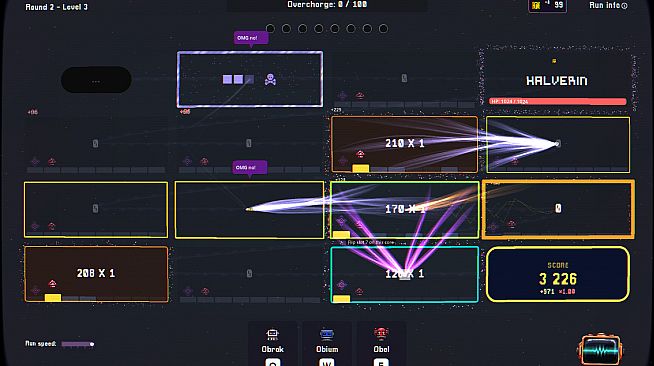Click the yellow currency icon beside 99
The image size is (654, 366).
click(536, 5)
